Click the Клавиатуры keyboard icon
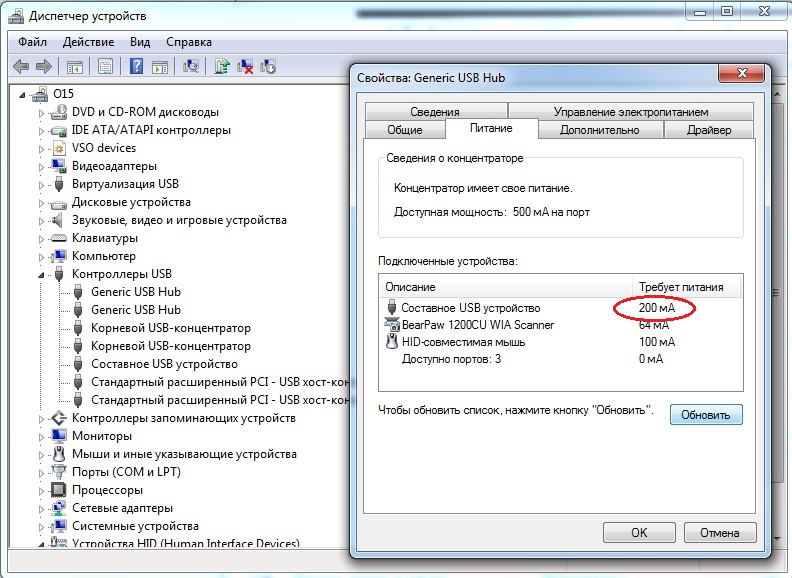Screen dimensions: 792x578 [x=59, y=238]
